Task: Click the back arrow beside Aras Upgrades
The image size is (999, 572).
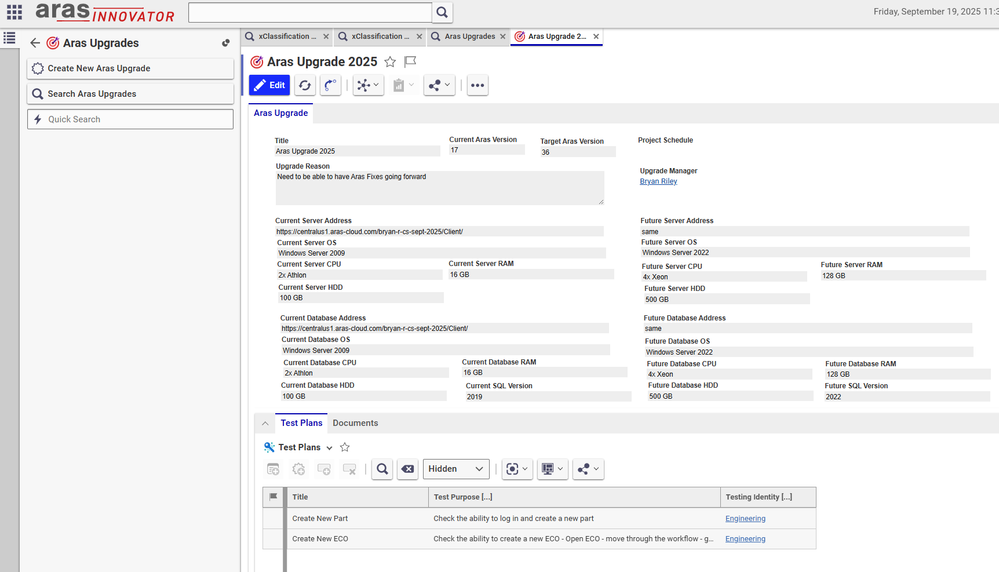Action: [x=35, y=43]
